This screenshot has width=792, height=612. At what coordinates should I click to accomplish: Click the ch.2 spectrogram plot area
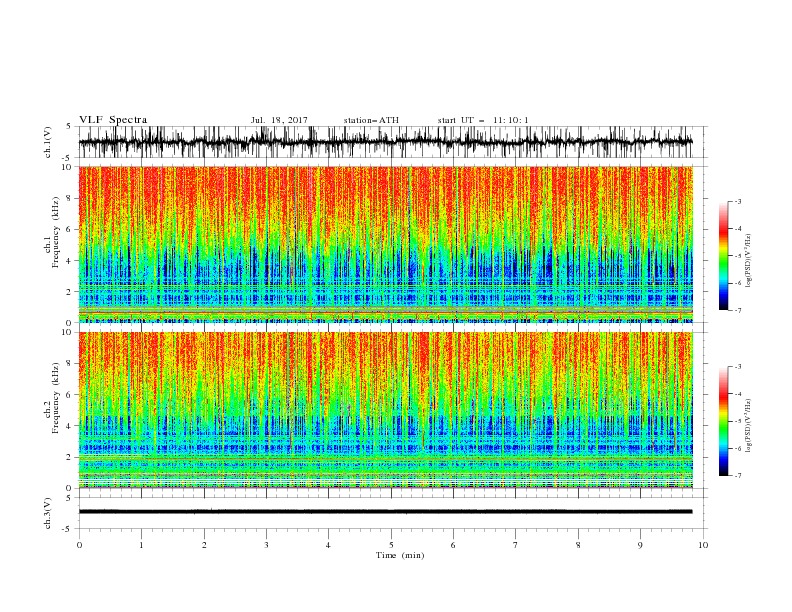click(386, 410)
